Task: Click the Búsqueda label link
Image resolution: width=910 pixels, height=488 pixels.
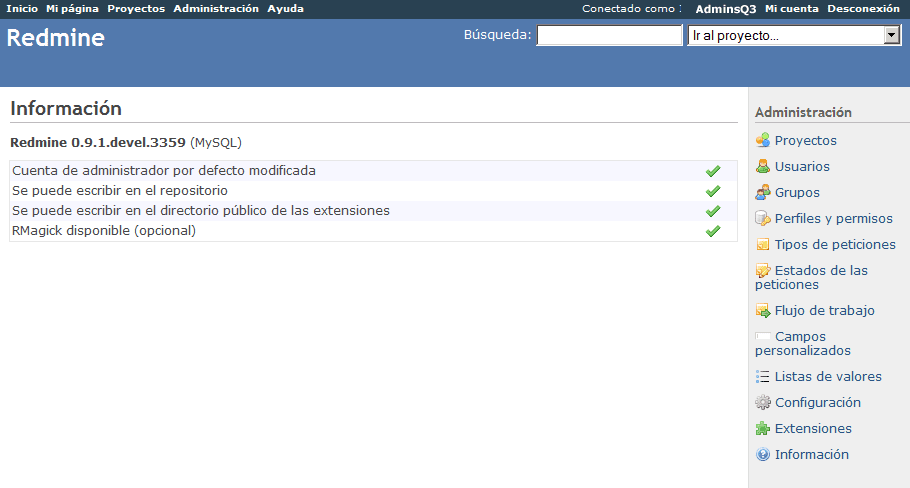Action: click(497, 35)
